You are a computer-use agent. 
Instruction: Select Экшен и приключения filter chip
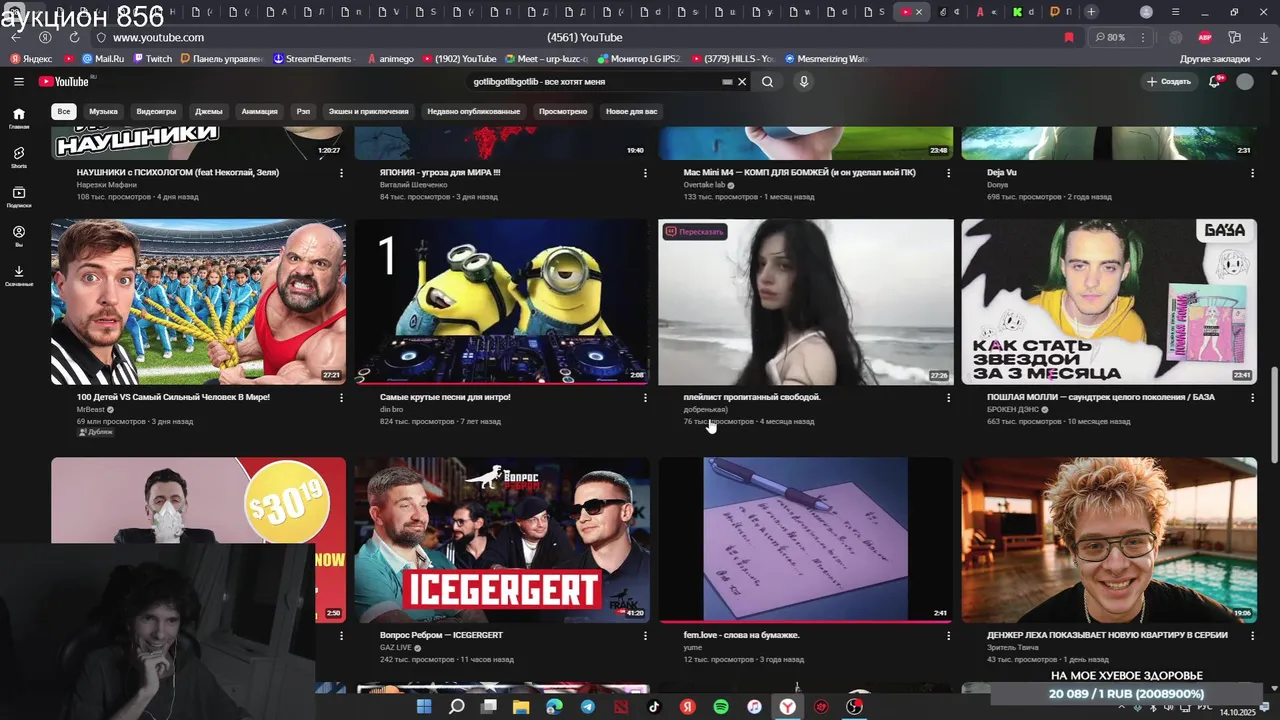point(368,111)
